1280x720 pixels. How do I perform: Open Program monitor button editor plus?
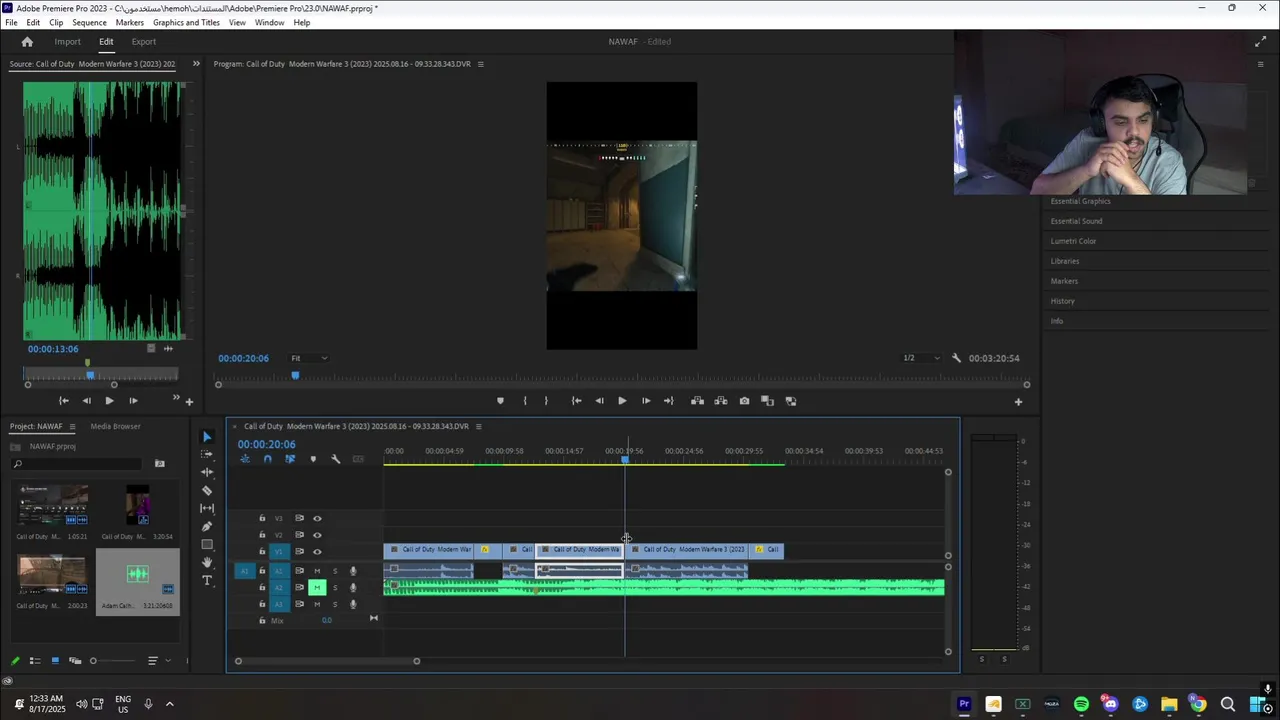point(1018,402)
